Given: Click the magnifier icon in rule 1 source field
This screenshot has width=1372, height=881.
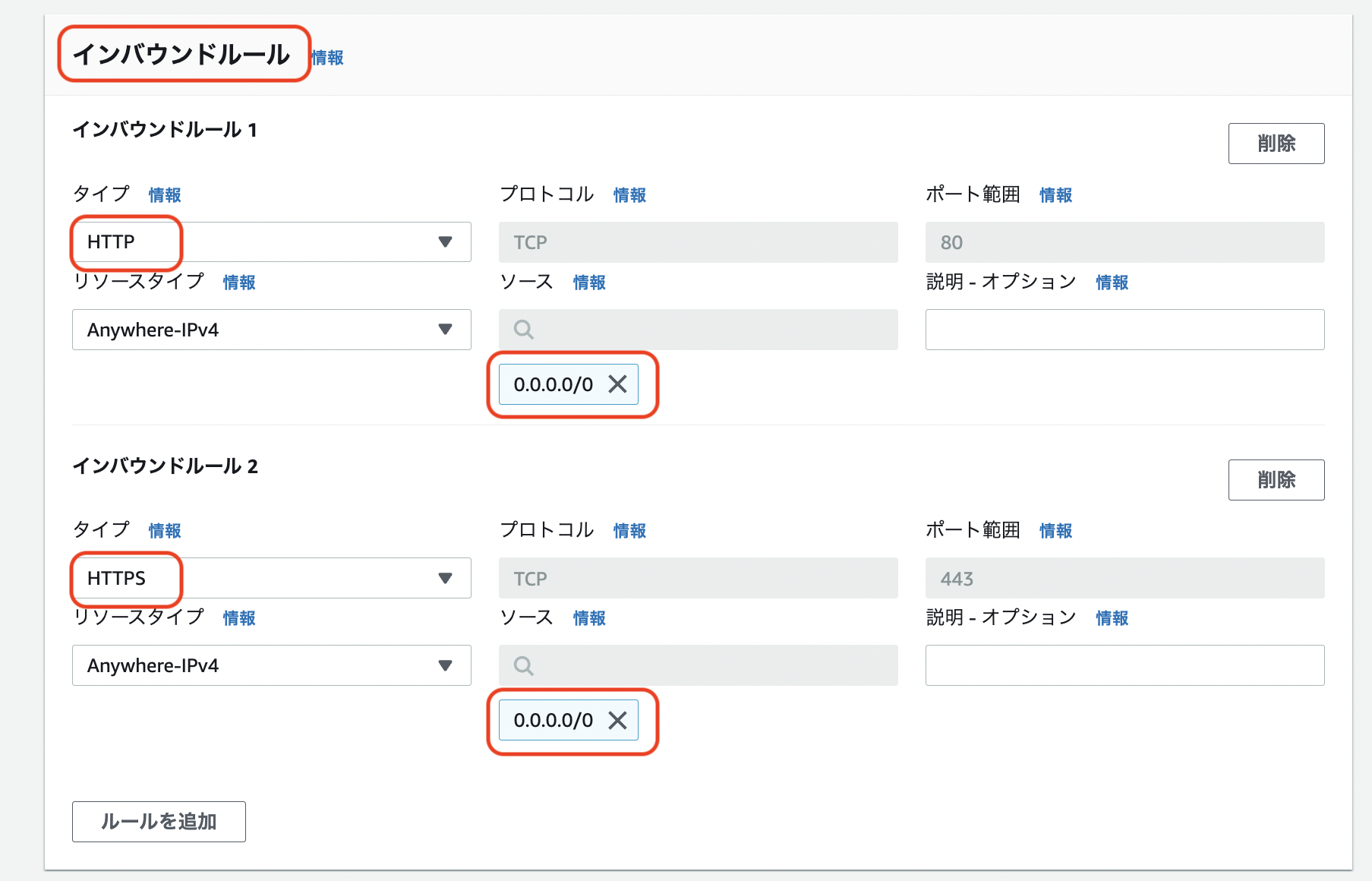Looking at the screenshot, I should pos(522,330).
